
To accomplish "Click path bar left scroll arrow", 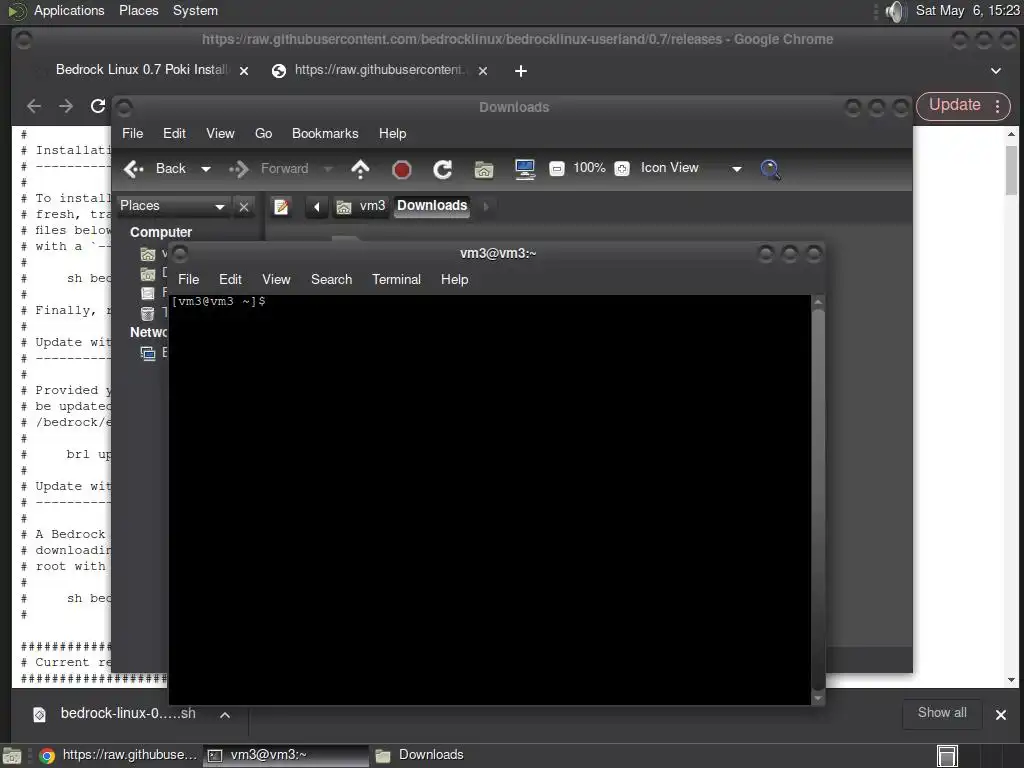I will [316, 207].
